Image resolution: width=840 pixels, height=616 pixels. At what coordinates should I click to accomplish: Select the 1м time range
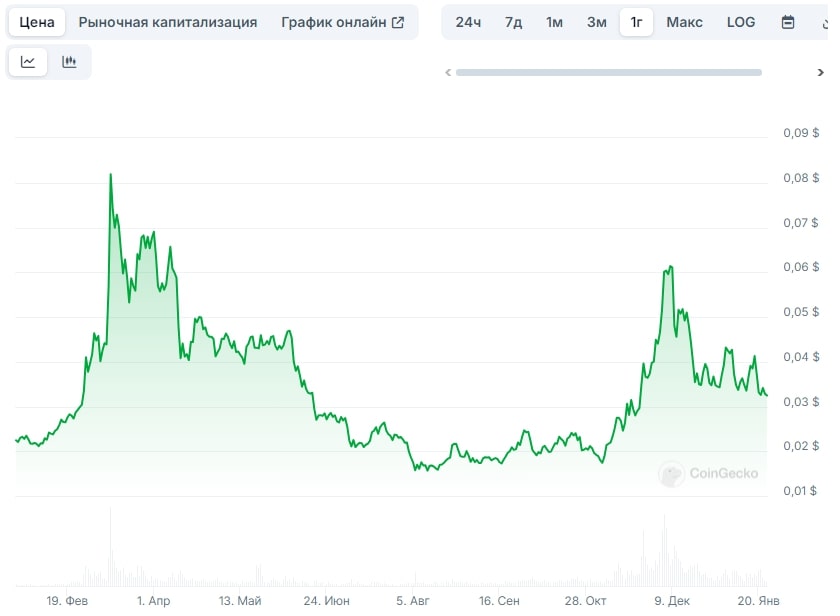554,22
